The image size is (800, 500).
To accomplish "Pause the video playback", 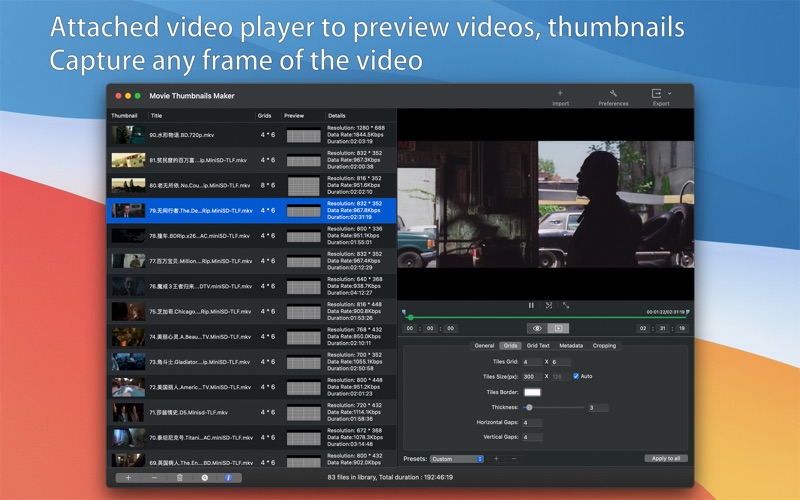I will coord(531,305).
